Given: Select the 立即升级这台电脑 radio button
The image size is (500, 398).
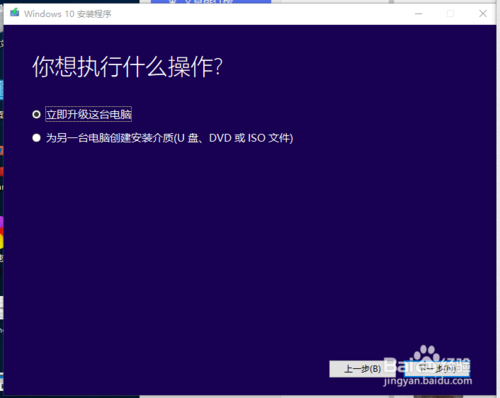Looking at the screenshot, I should pyautogui.click(x=36, y=115).
